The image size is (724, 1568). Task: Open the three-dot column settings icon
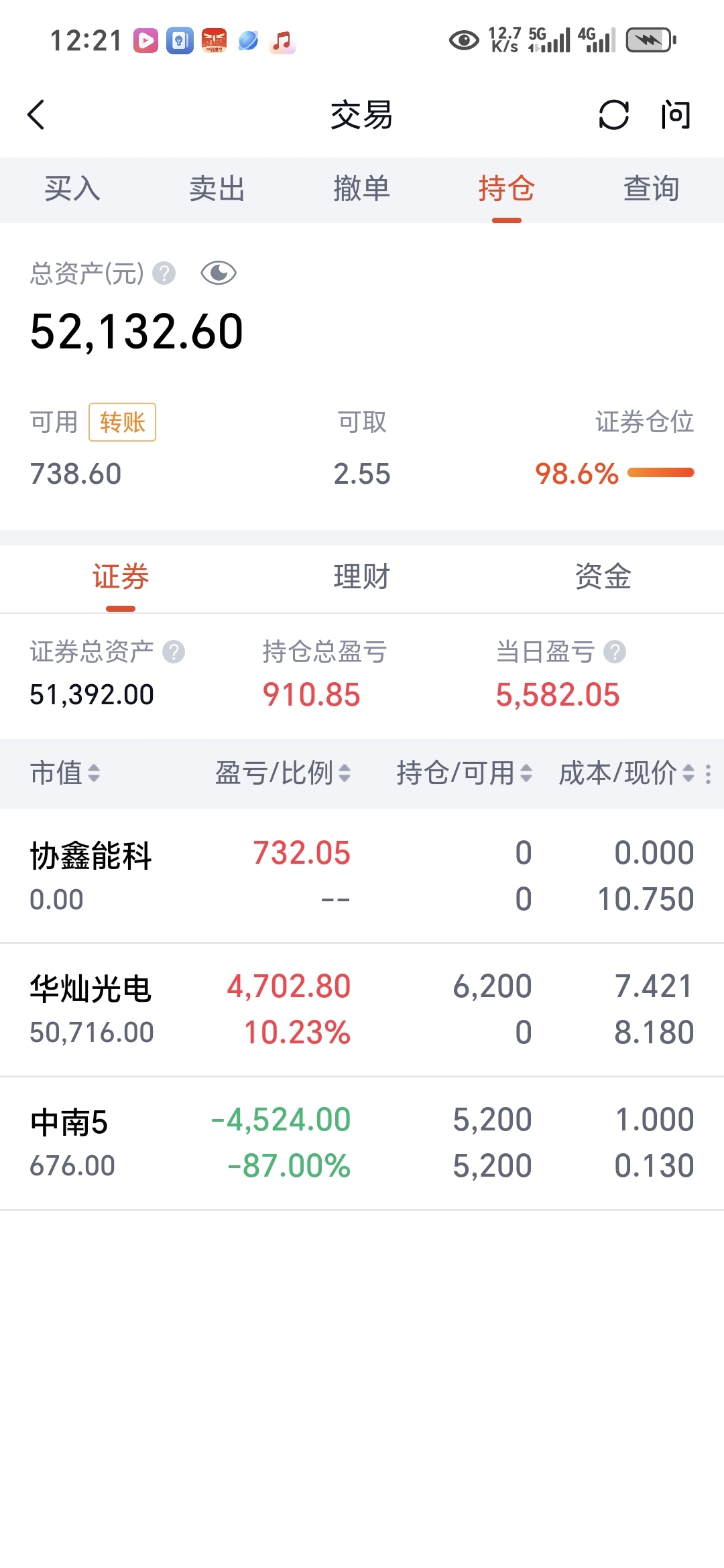(x=708, y=774)
